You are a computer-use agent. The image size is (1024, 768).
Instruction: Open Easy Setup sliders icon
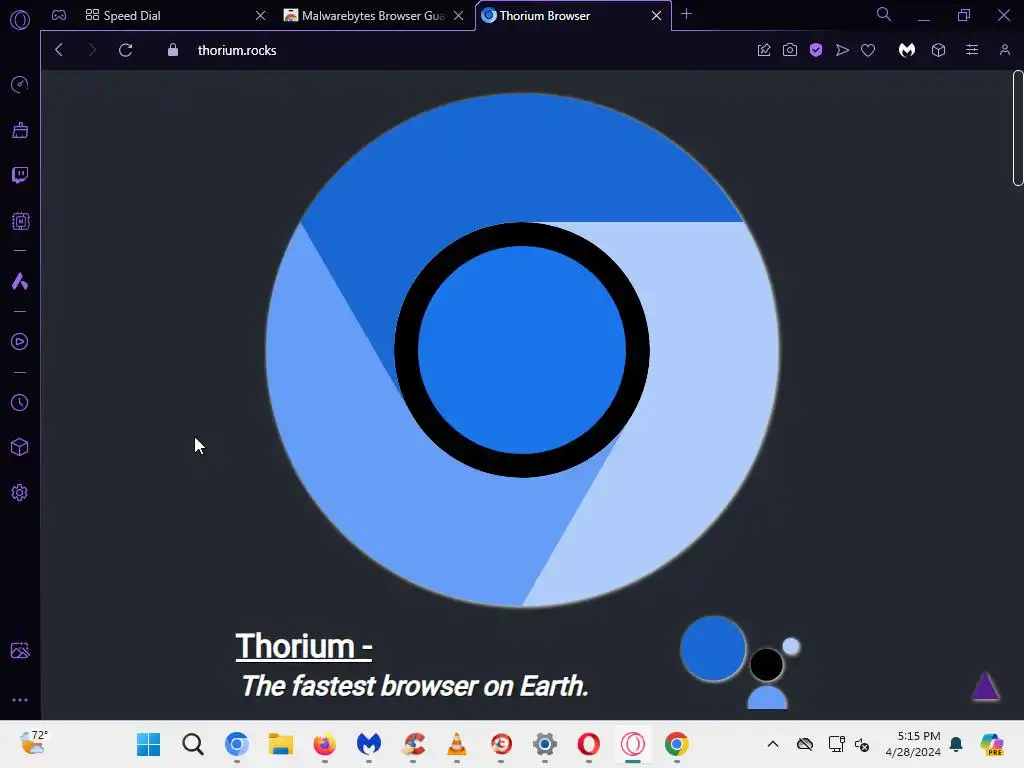pyautogui.click(x=972, y=50)
